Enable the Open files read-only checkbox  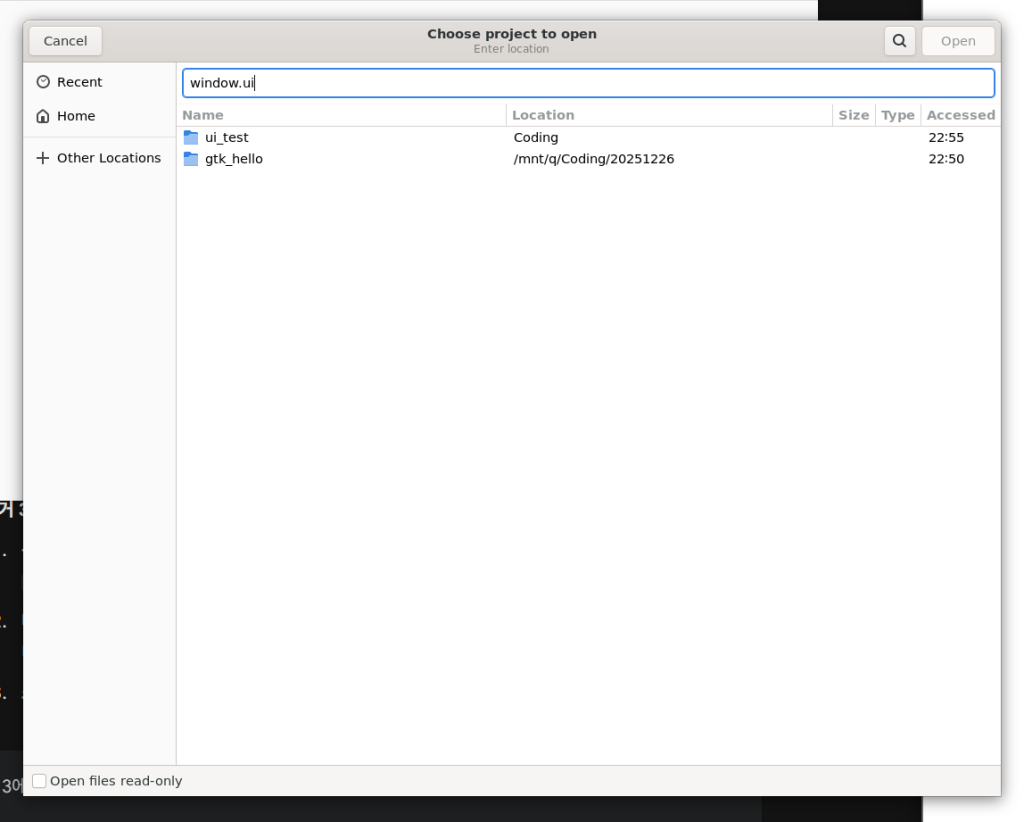tap(39, 781)
